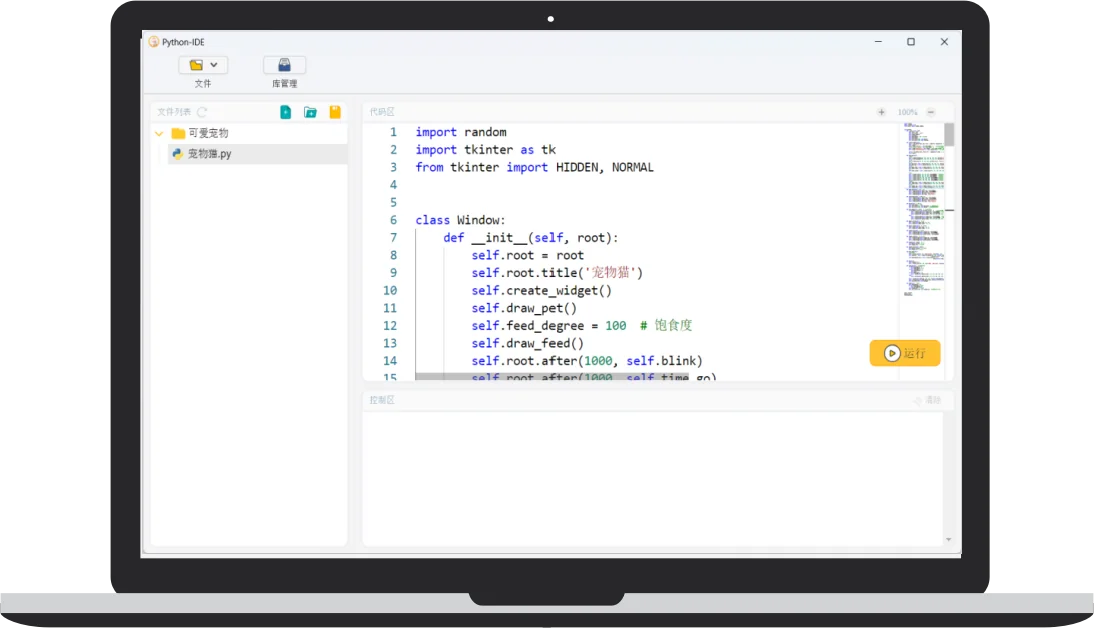The height and width of the screenshot is (630, 1098).
Task: Refresh the 文件列表 file list
Action: pyautogui.click(x=202, y=112)
